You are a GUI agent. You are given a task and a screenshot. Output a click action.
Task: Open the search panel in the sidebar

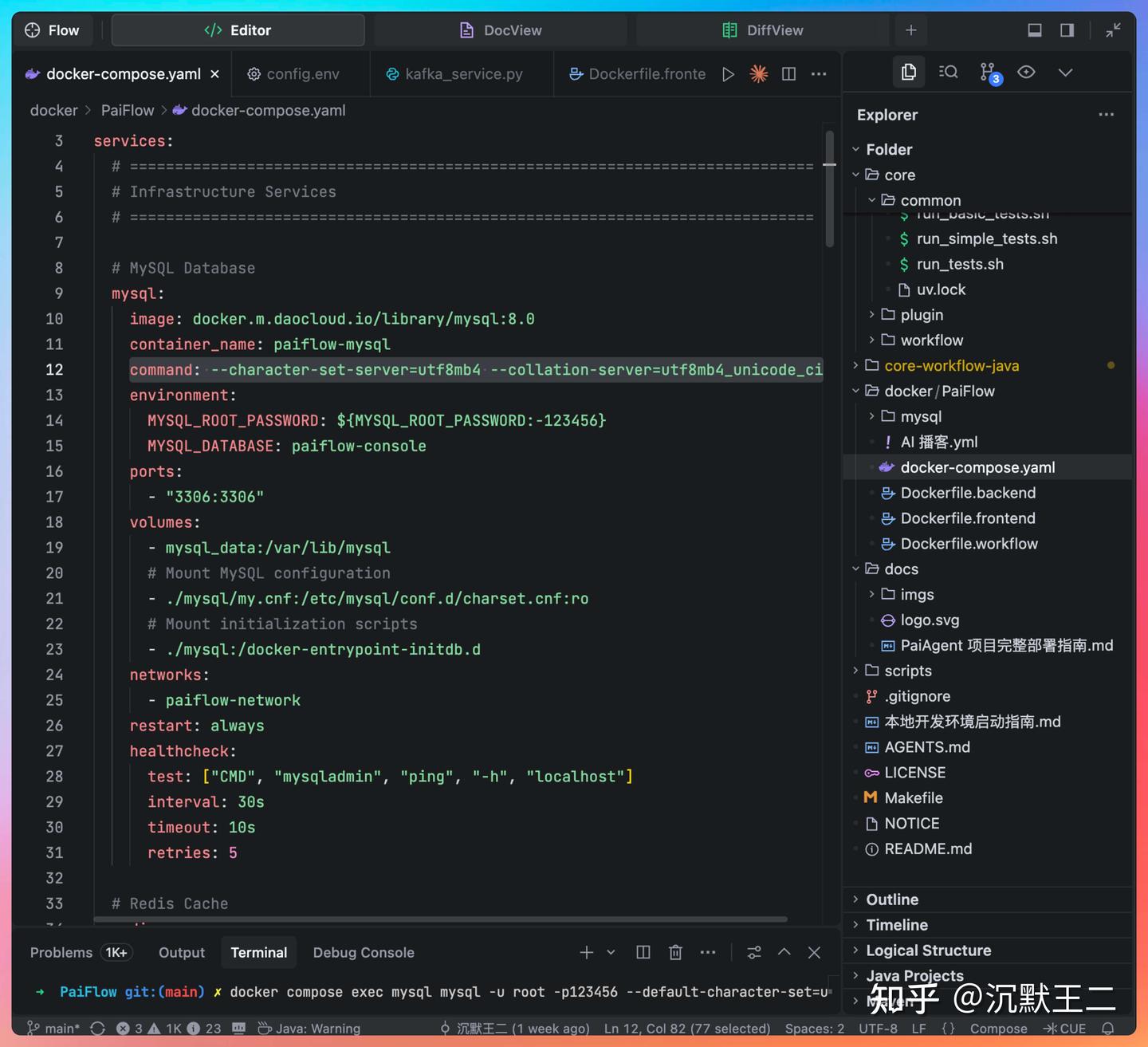pyautogui.click(x=948, y=73)
